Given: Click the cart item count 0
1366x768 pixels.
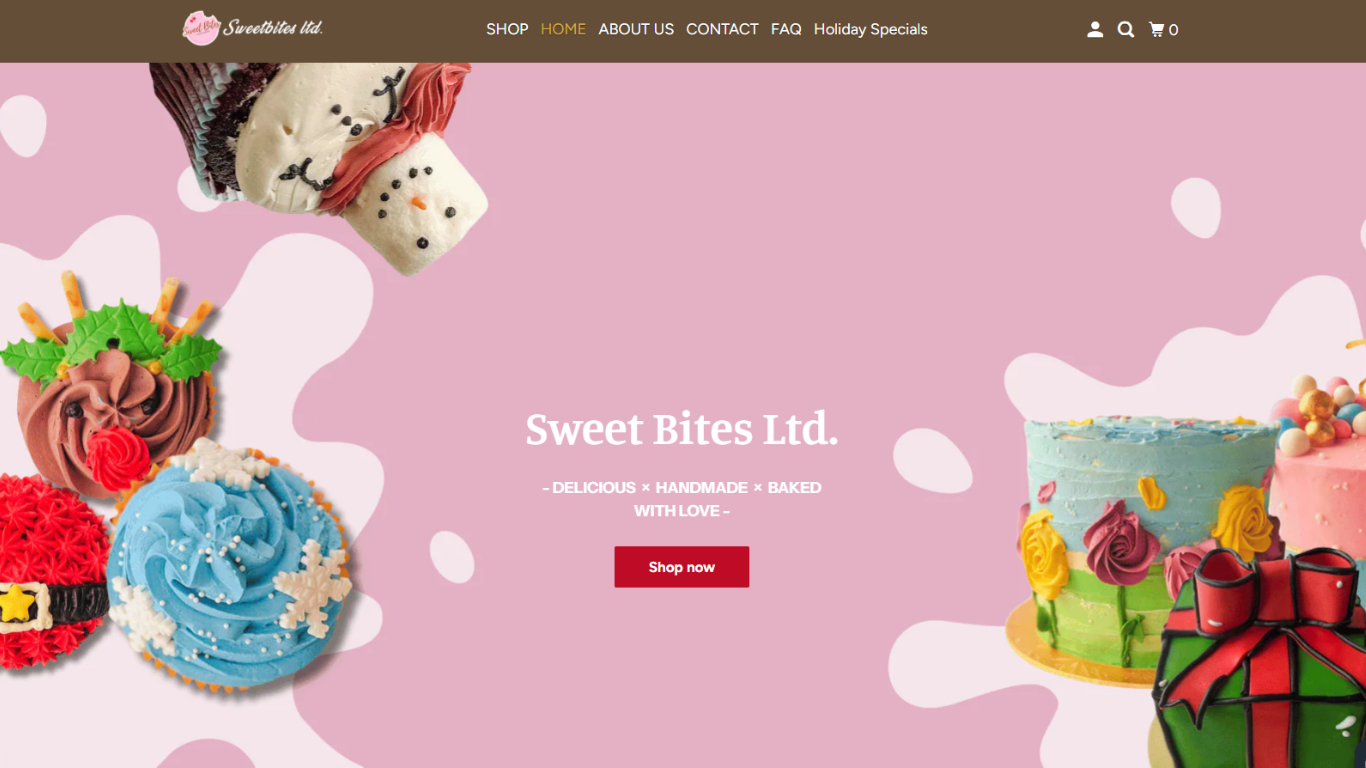Looking at the screenshot, I should (x=1174, y=30).
